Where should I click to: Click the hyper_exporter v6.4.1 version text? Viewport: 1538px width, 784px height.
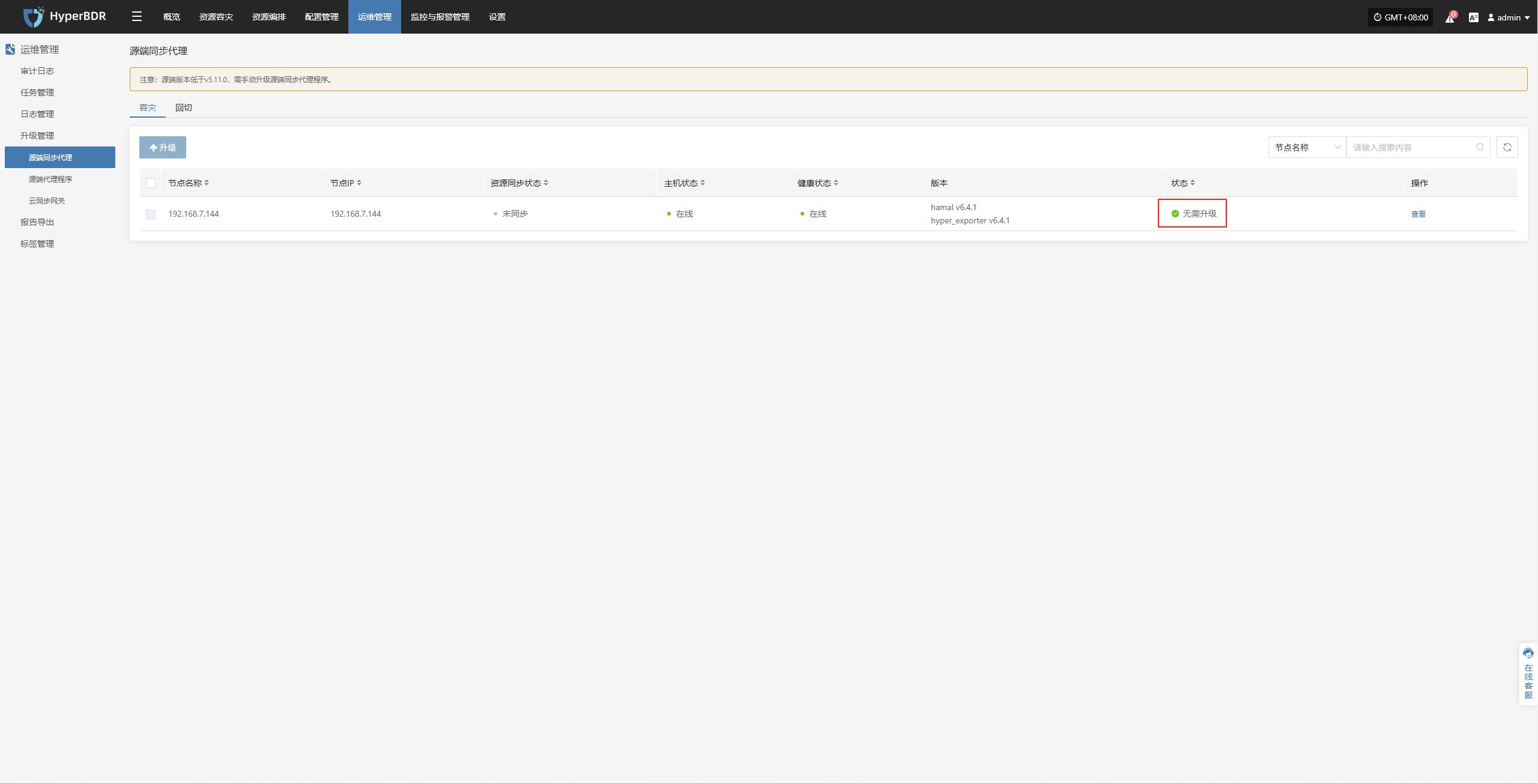click(970, 220)
